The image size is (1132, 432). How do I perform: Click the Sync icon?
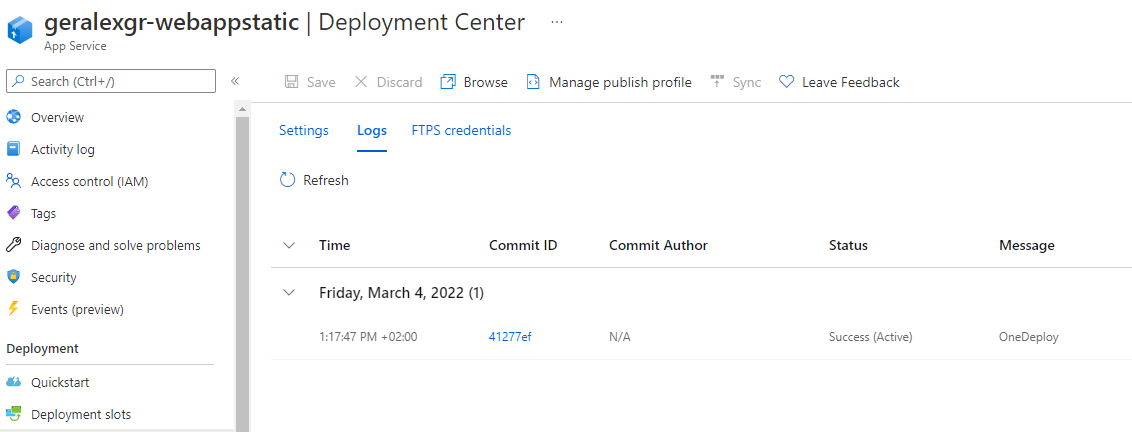point(717,81)
